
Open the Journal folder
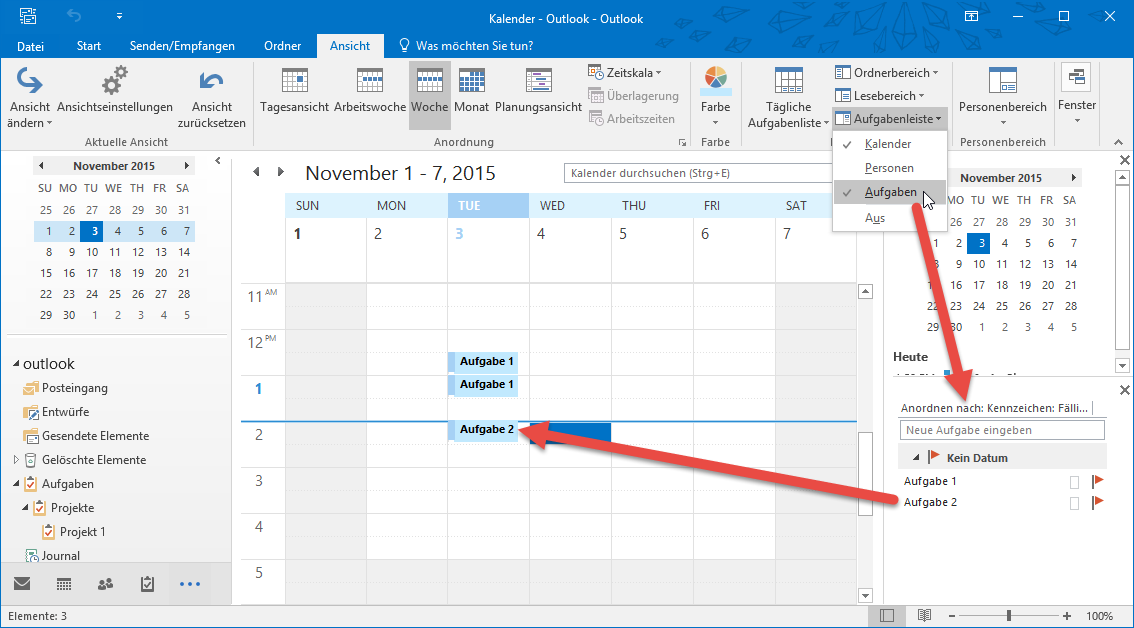coord(61,556)
